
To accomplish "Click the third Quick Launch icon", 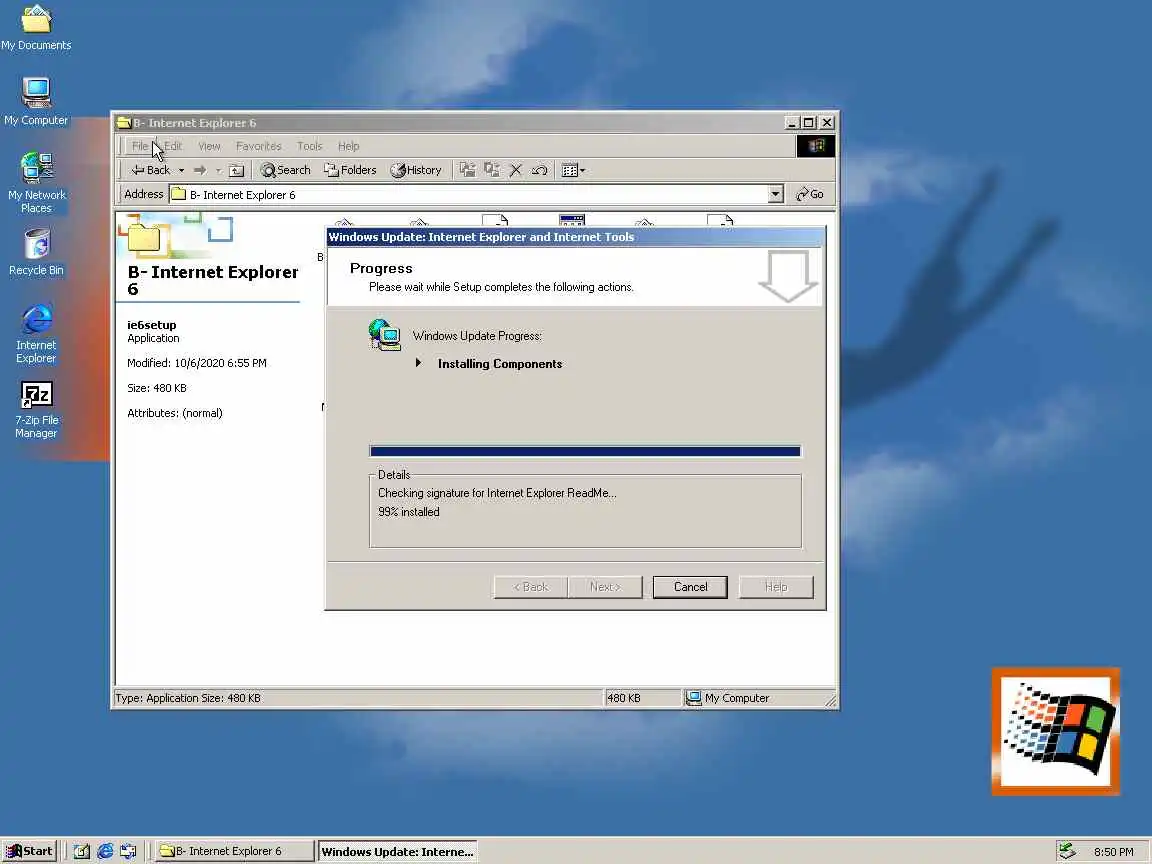I will click(128, 851).
